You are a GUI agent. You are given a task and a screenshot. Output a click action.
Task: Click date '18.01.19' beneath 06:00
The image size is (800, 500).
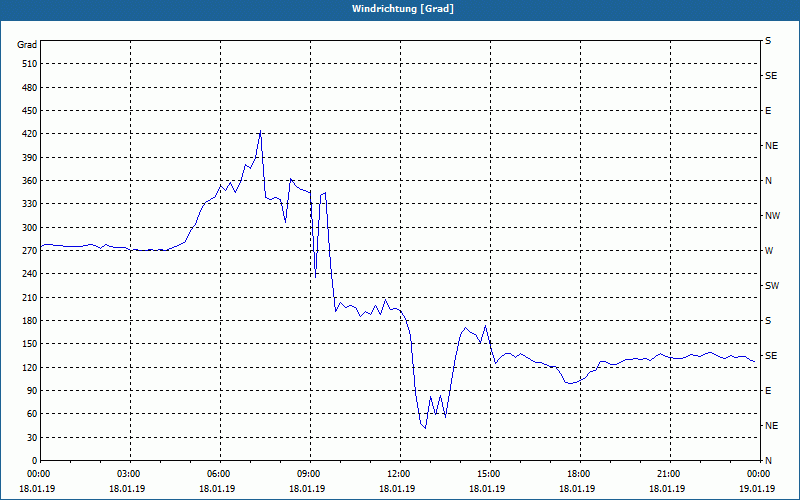(x=217, y=489)
